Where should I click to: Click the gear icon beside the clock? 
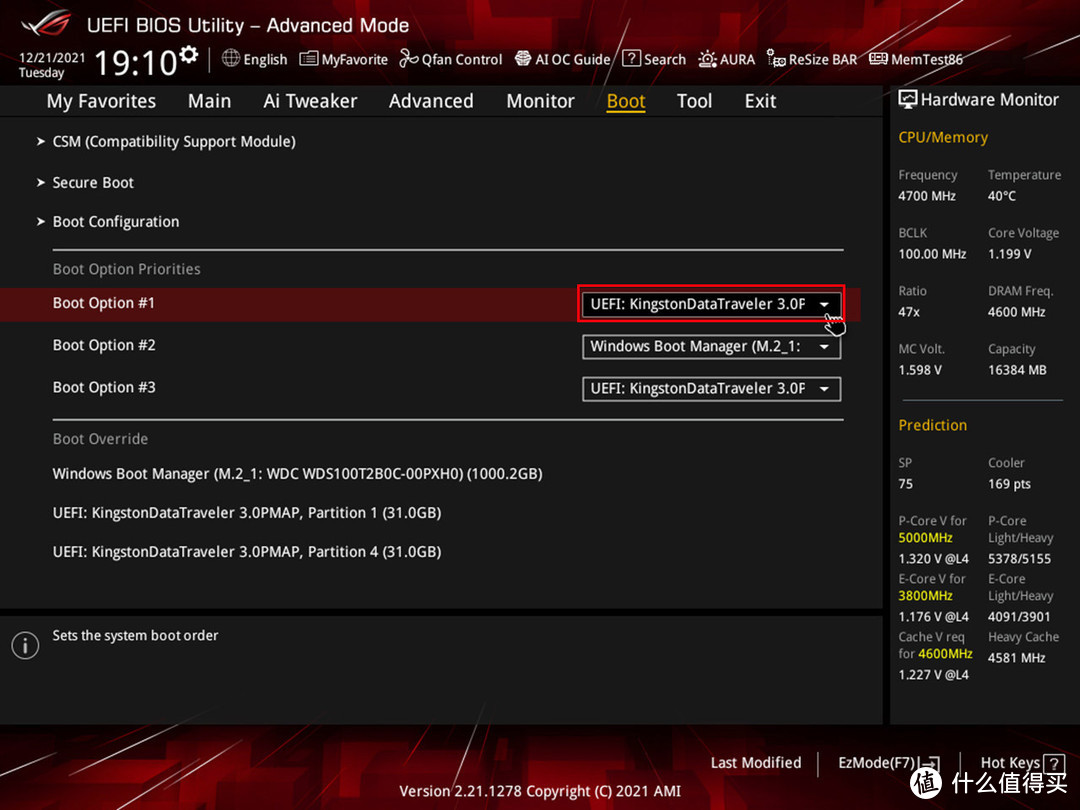(x=188, y=54)
